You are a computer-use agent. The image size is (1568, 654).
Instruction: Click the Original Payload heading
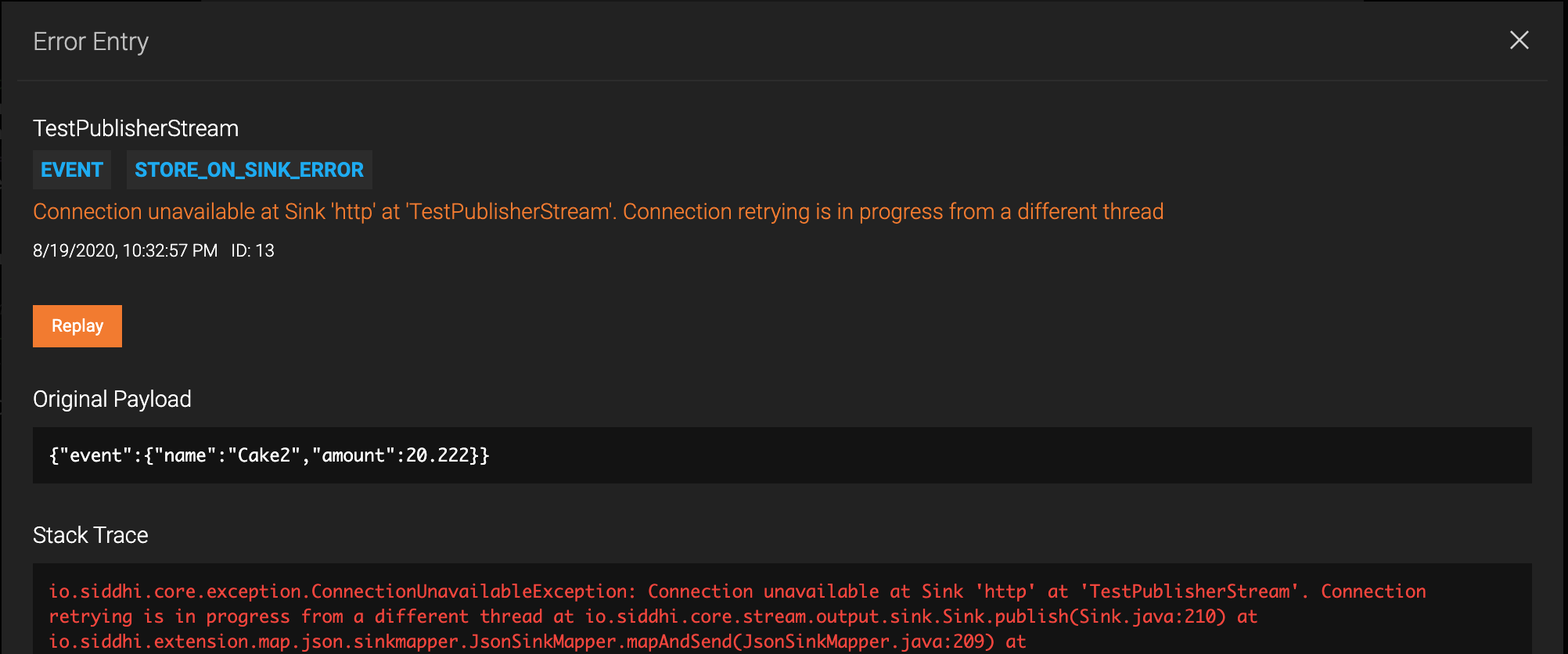[112, 399]
